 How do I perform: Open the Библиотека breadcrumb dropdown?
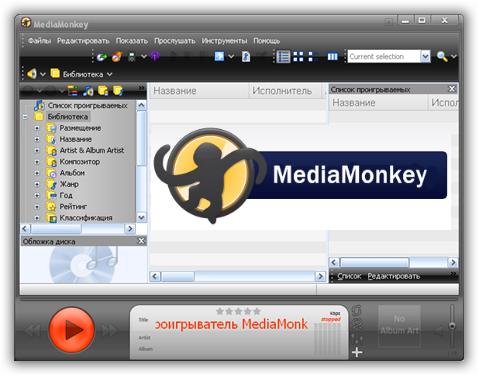[110, 74]
